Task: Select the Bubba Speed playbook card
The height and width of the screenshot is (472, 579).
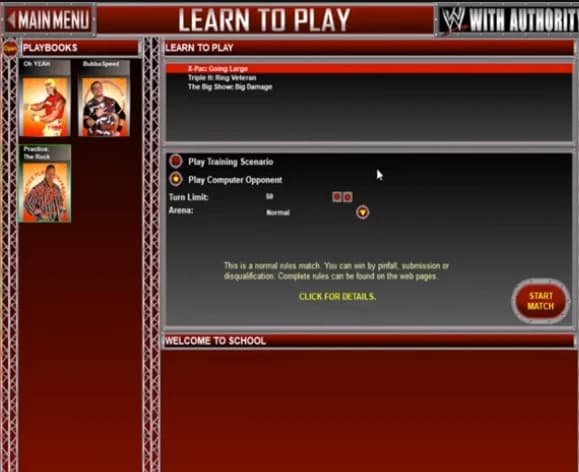Action: click(104, 98)
